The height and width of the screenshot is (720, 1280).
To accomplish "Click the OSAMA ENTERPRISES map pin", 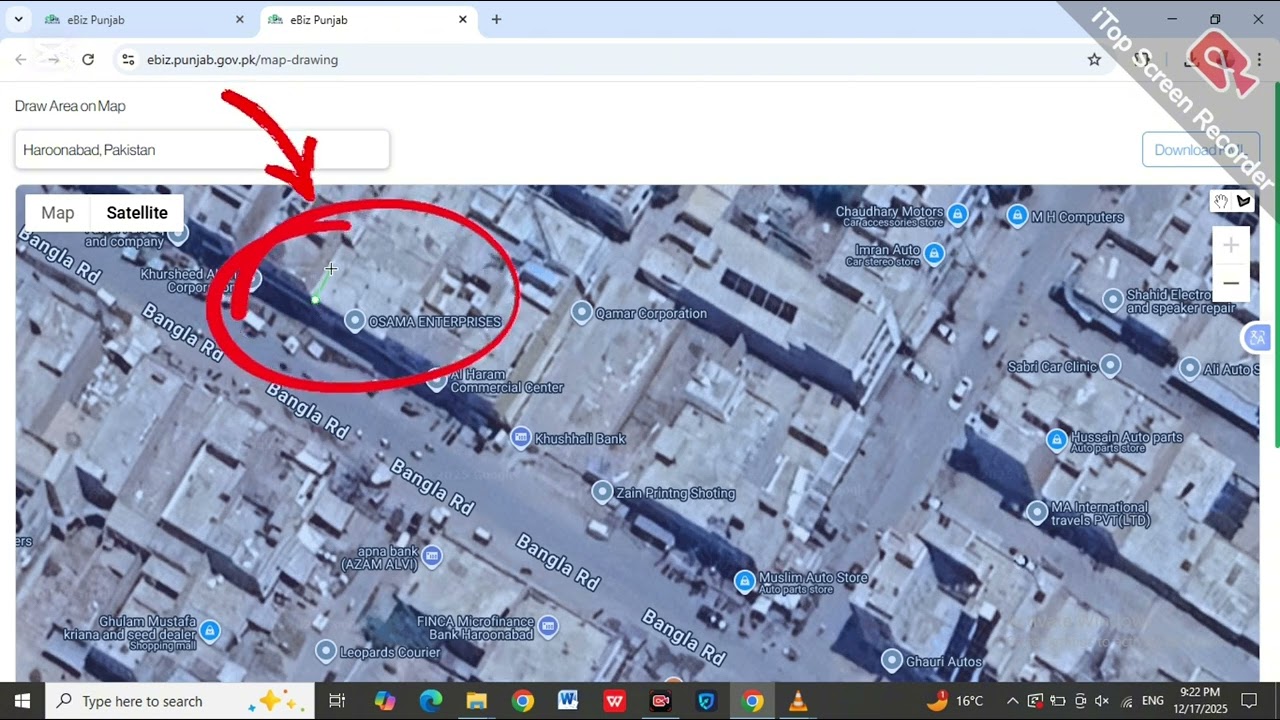I will [x=354, y=320].
